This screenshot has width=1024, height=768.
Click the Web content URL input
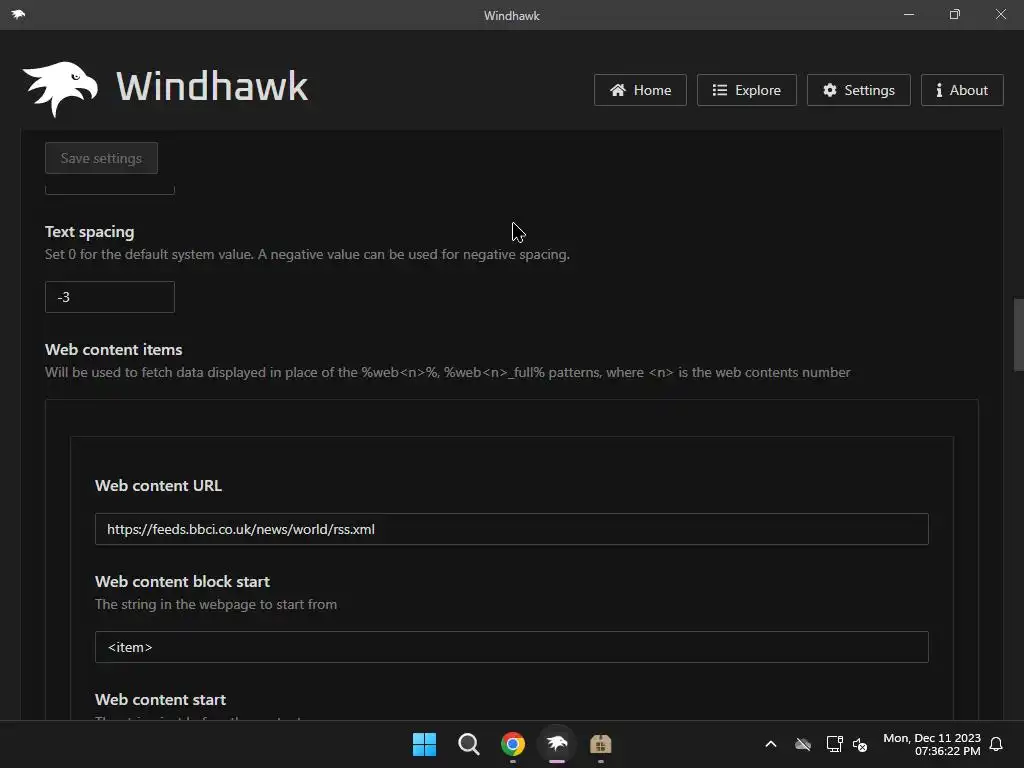[x=511, y=529]
